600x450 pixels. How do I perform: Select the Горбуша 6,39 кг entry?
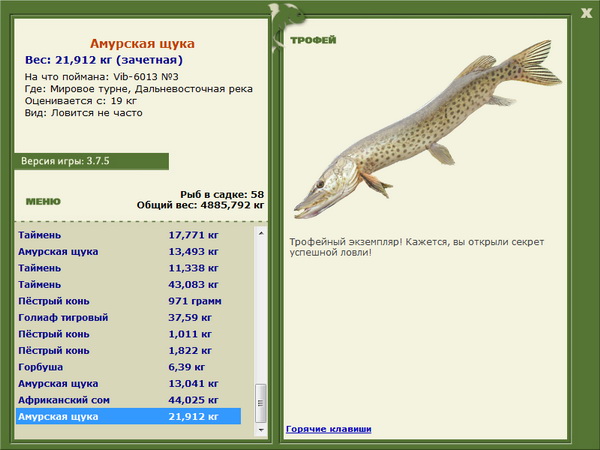click(129, 367)
